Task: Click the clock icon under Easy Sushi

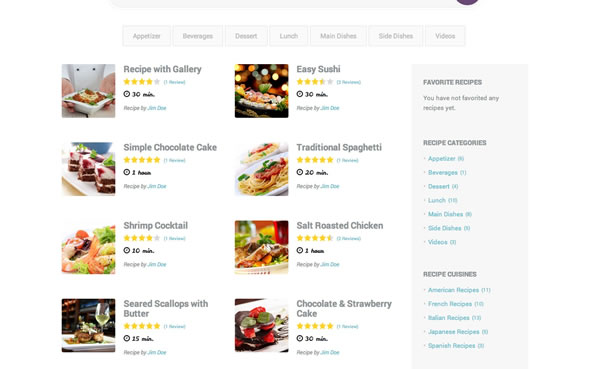Action: coord(300,94)
